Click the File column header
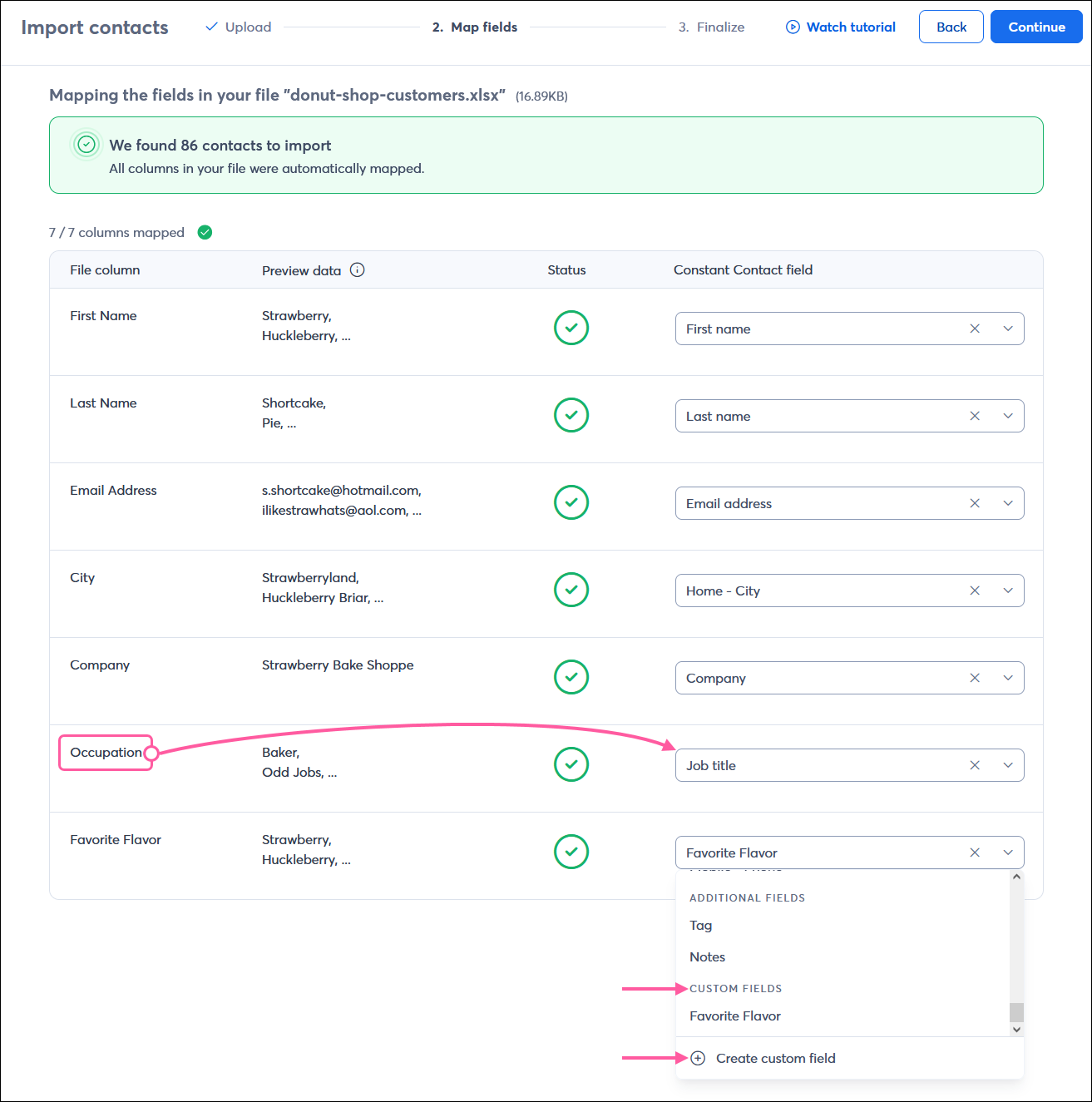The height and width of the screenshot is (1102, 1092). (105, 269)
